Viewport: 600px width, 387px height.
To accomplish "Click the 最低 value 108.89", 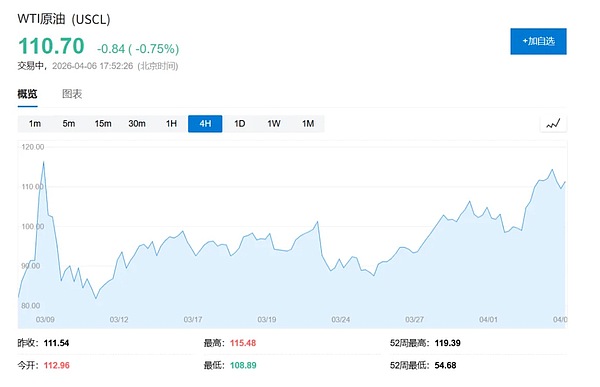I will (243, 365).
